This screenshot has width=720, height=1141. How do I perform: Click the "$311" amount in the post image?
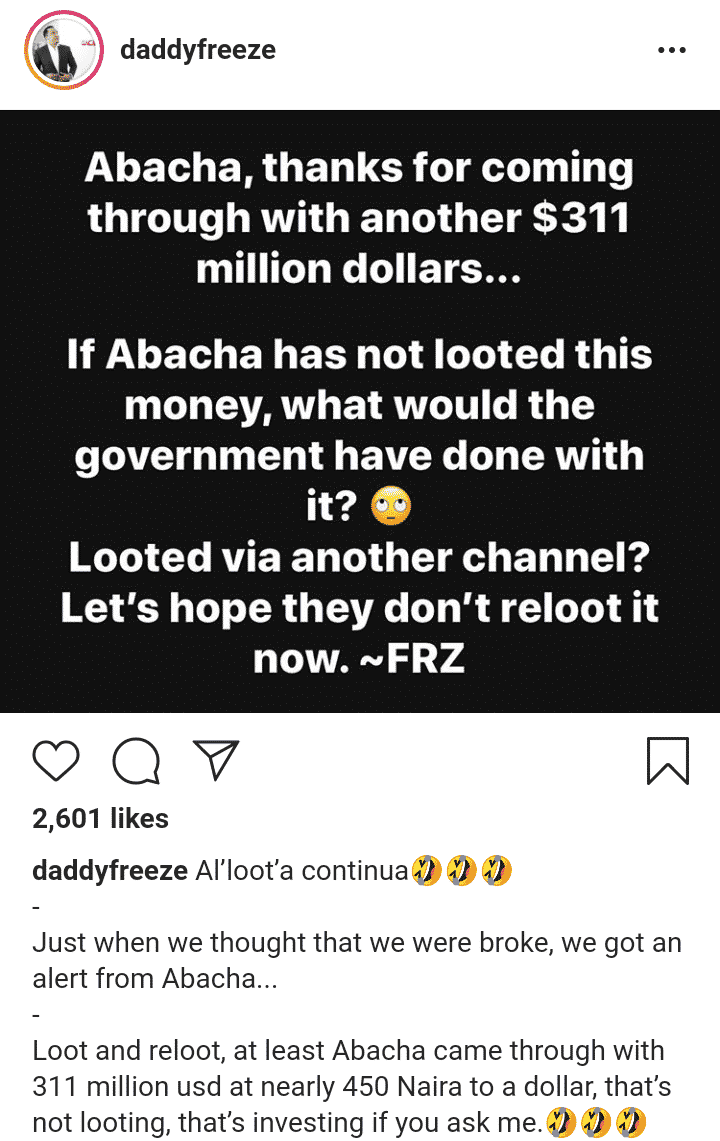click(x=581, y=218)
